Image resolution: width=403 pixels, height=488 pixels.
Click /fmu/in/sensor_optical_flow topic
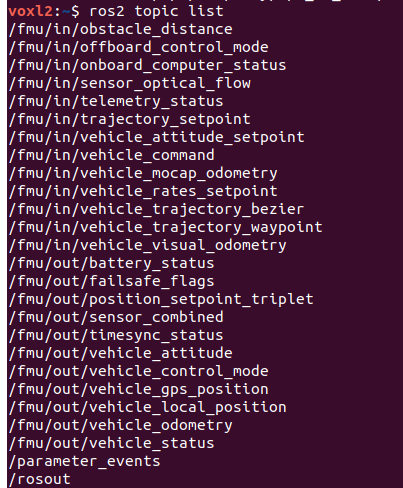[130, 83]
